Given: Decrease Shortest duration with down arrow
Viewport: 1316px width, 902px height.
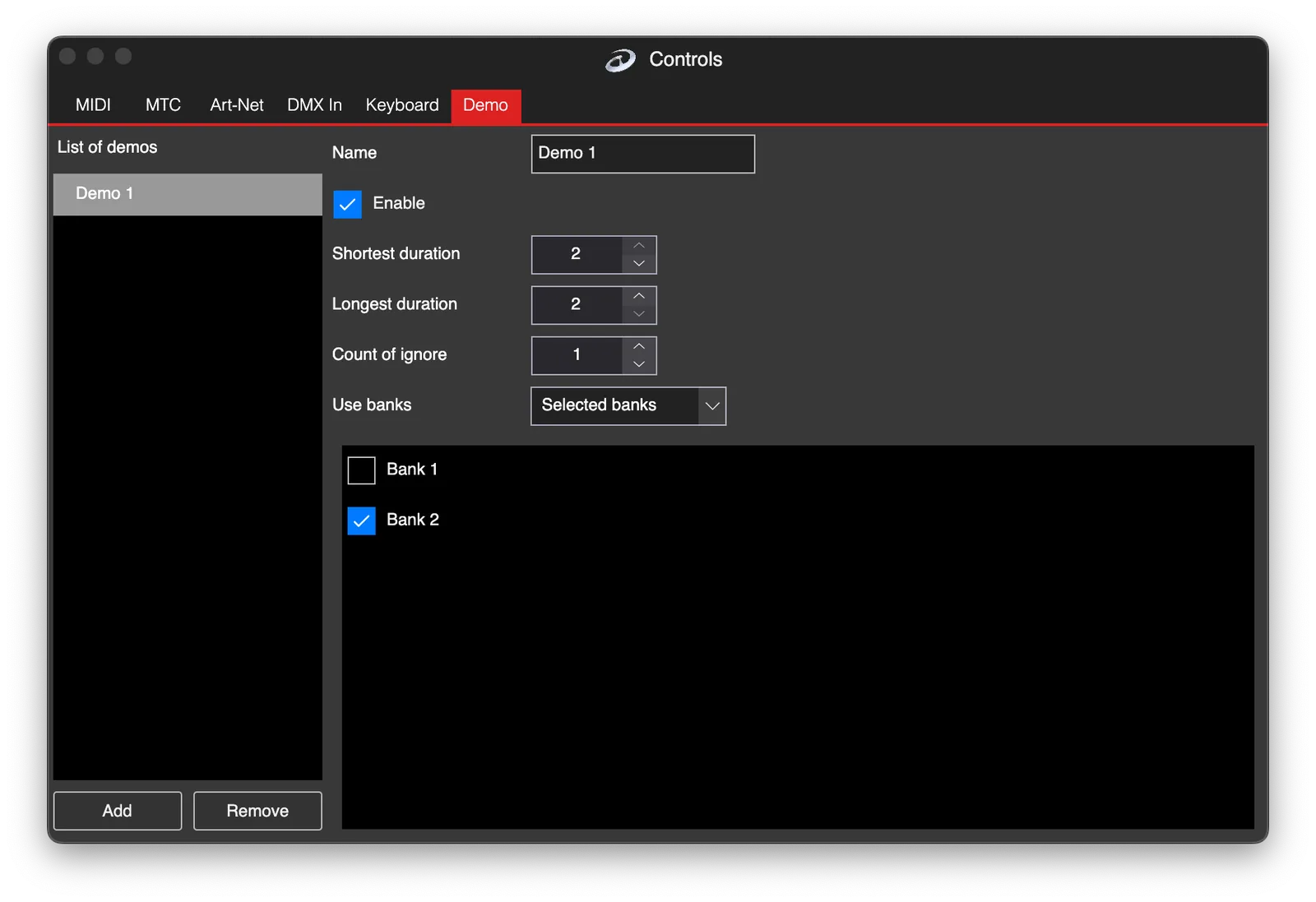Looking at the screenshot, I should (639, 264).
